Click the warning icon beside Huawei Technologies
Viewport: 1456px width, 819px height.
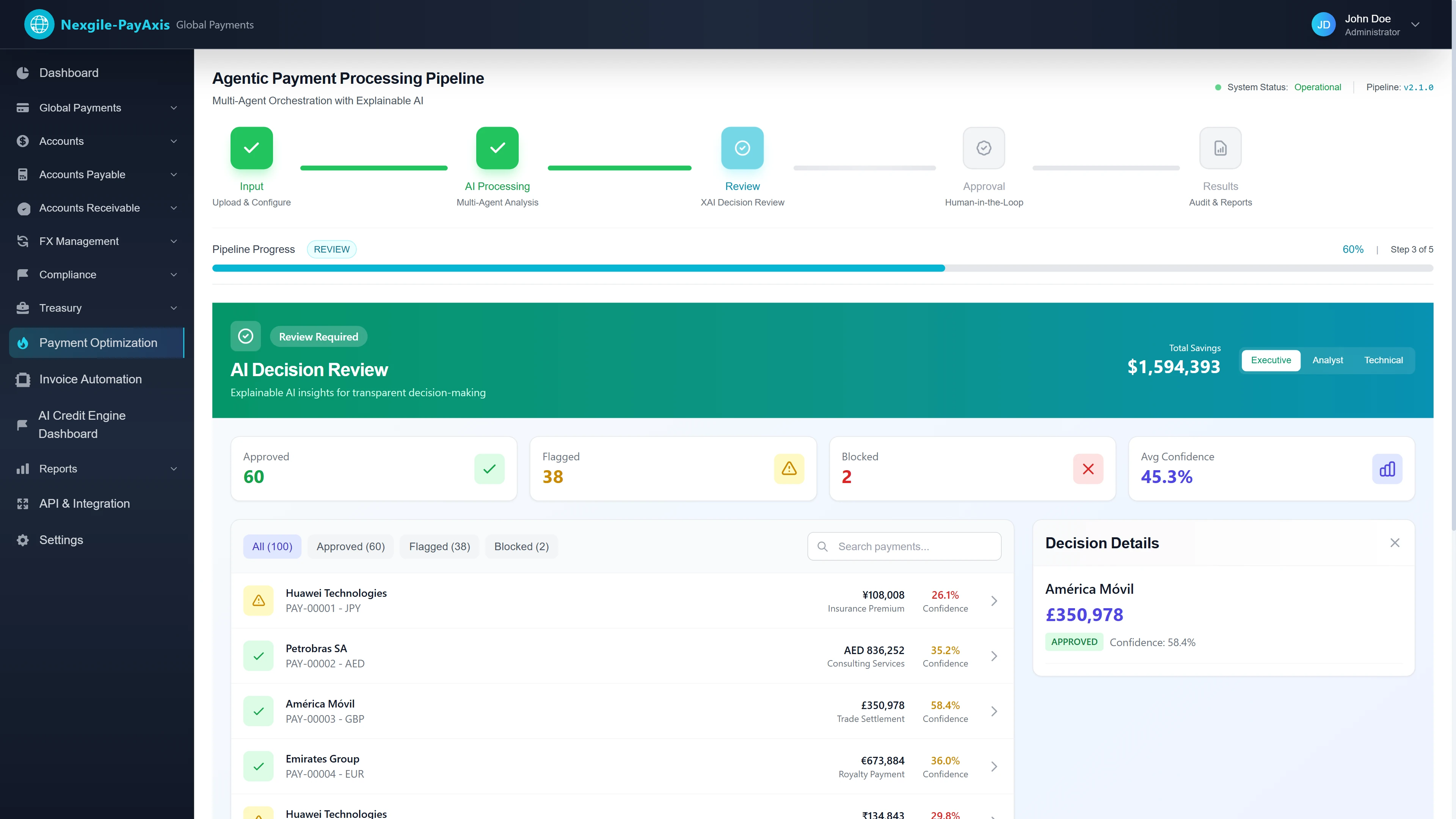click(258, 600)
